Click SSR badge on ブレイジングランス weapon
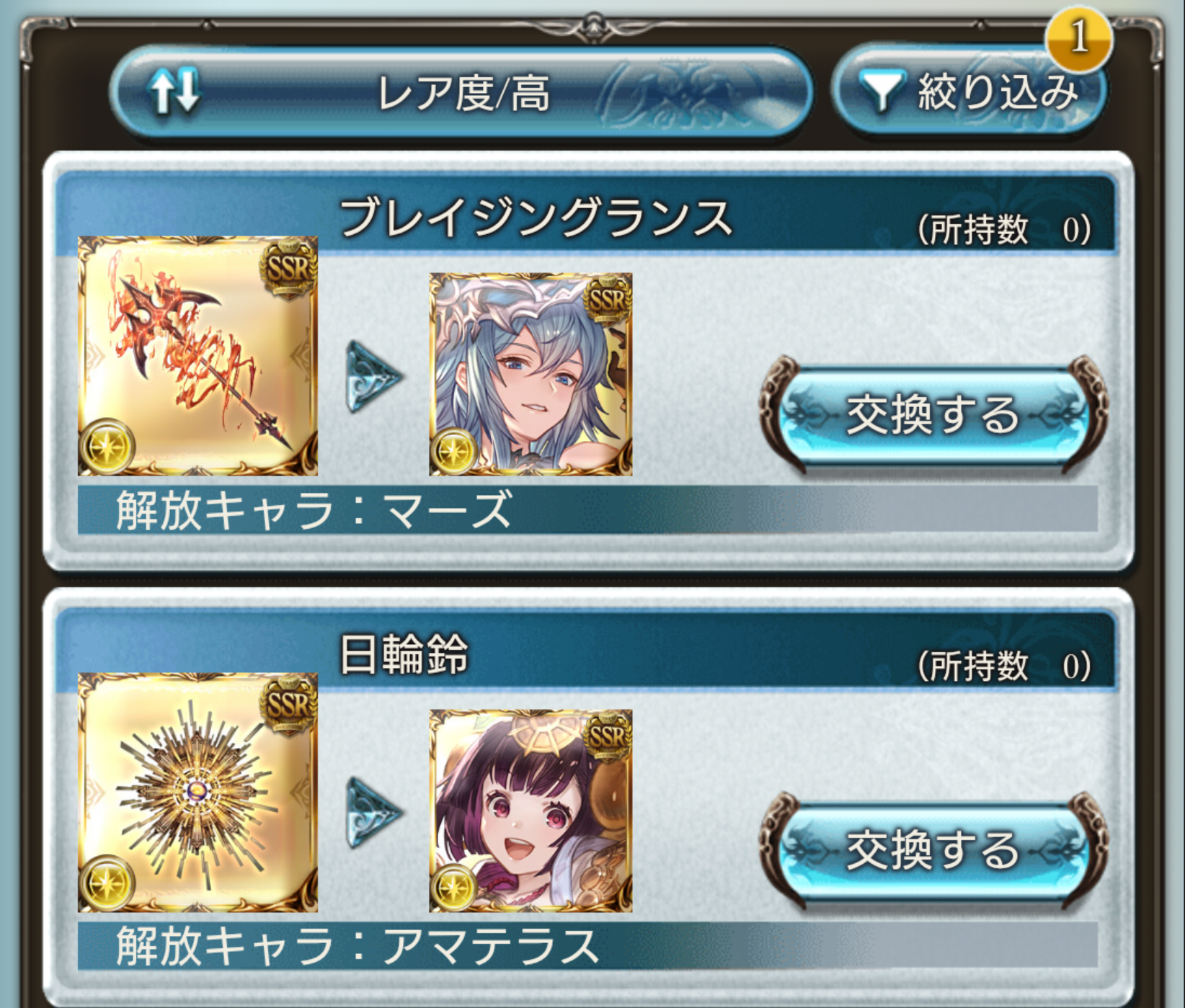This screenshot has height=1008, width=1185. pos(288,267)
